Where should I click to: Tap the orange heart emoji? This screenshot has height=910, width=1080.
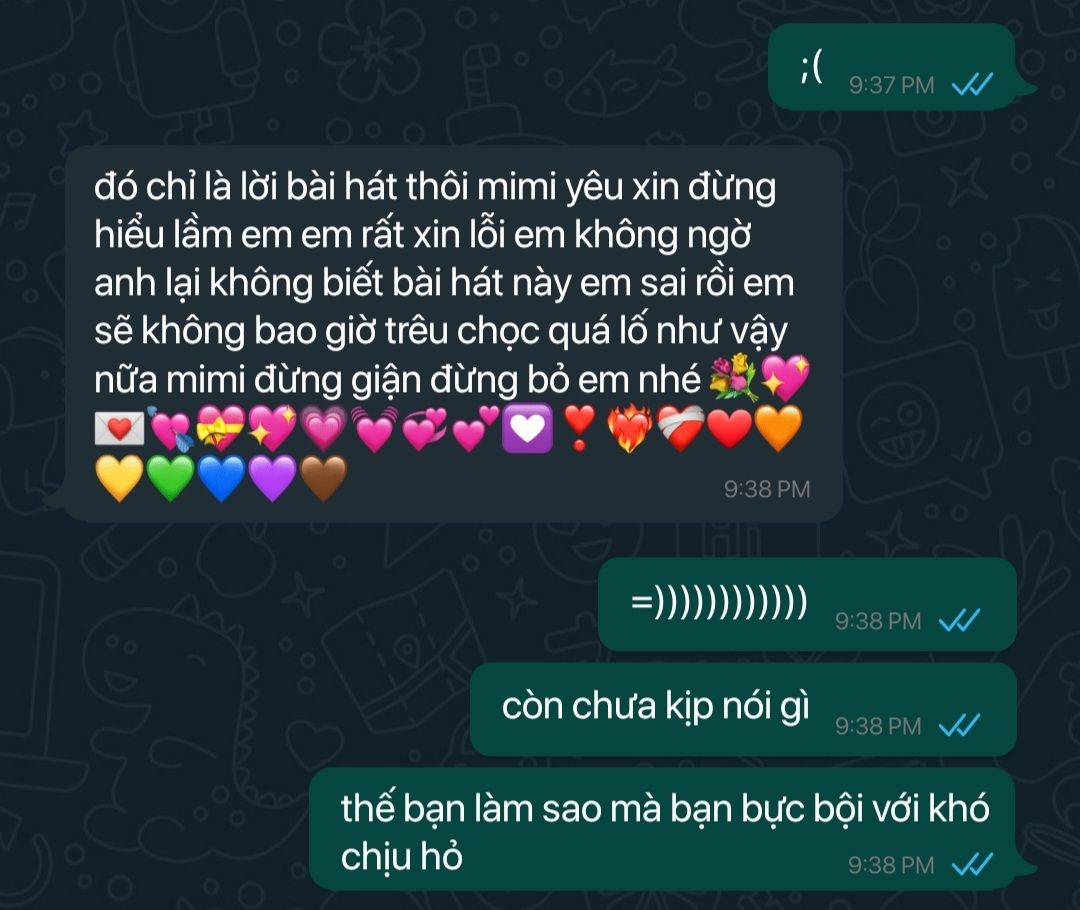point(779,428)
